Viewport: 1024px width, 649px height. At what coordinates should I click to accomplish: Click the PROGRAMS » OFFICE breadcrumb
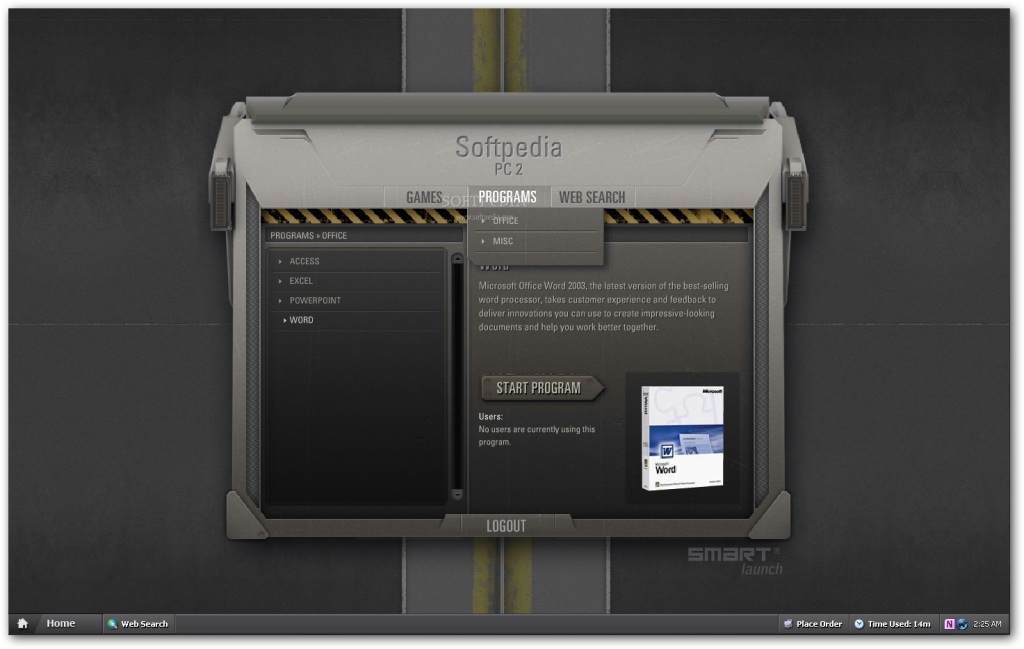coord(308,236)
